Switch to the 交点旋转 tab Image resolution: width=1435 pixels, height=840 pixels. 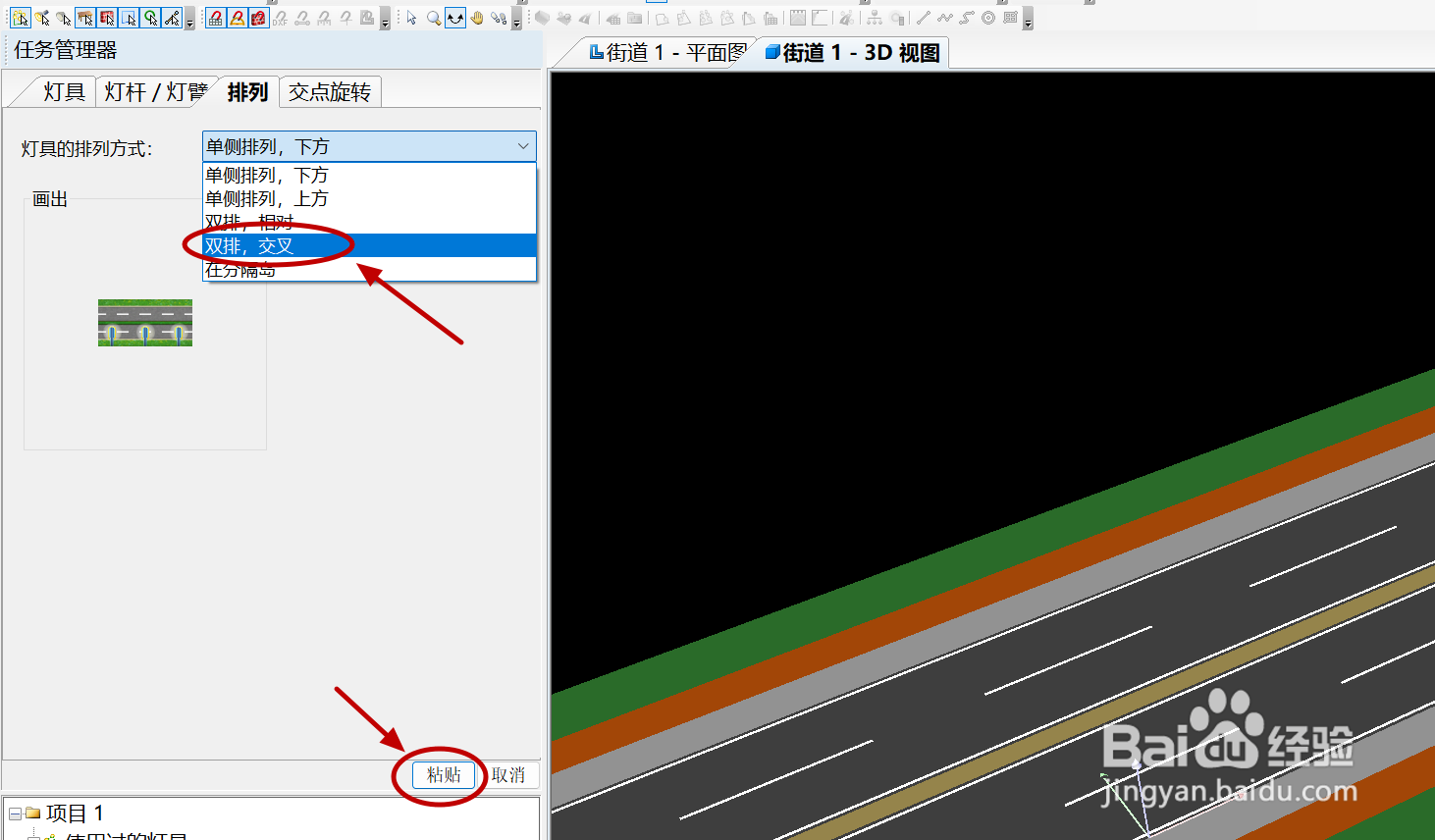pyautogui.click(x=330, y=92)
